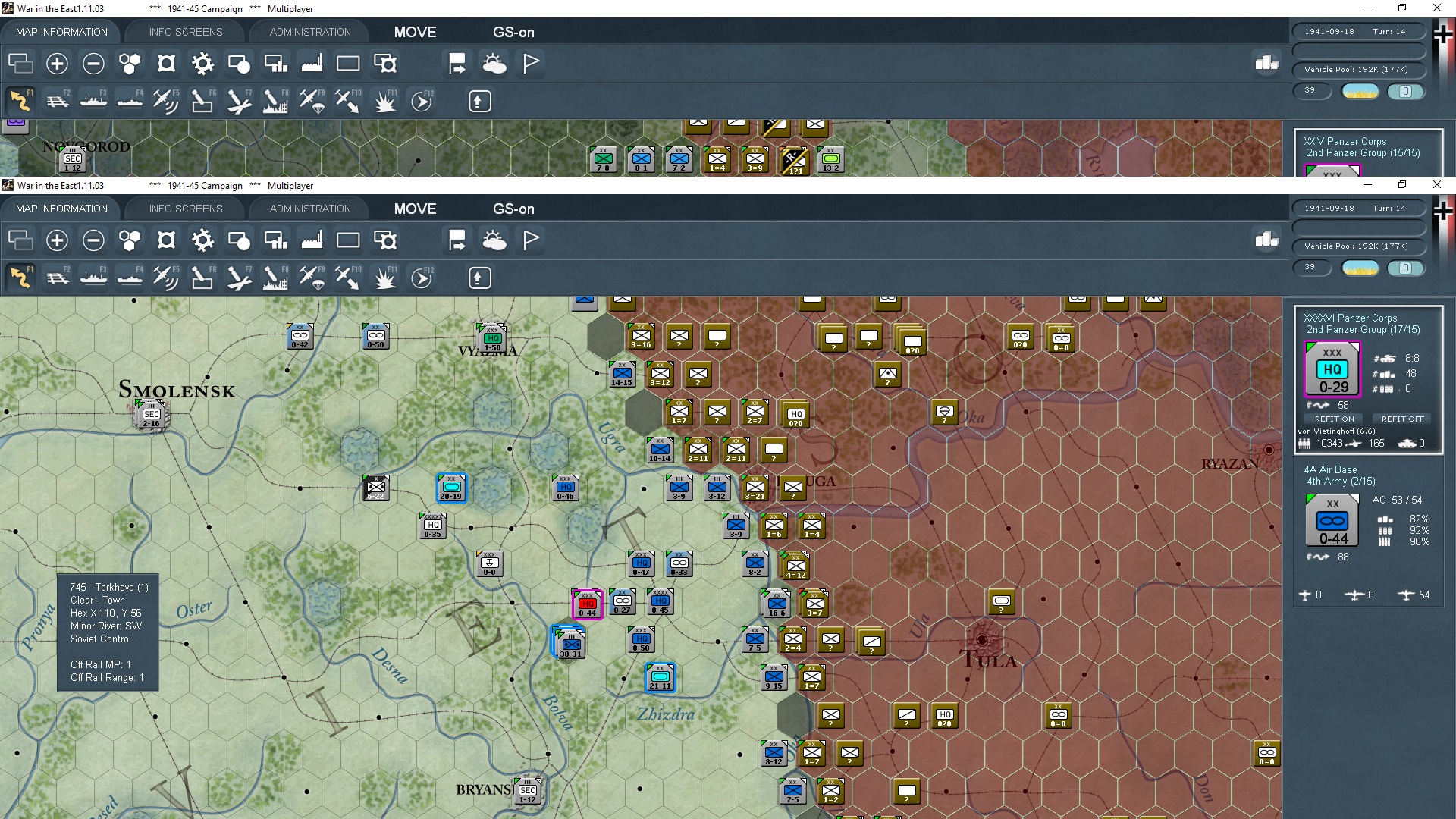Select Naval transport mode F3 in lower toolbar
Viewport: 1456px width, 819px height.
coord(93,278)
